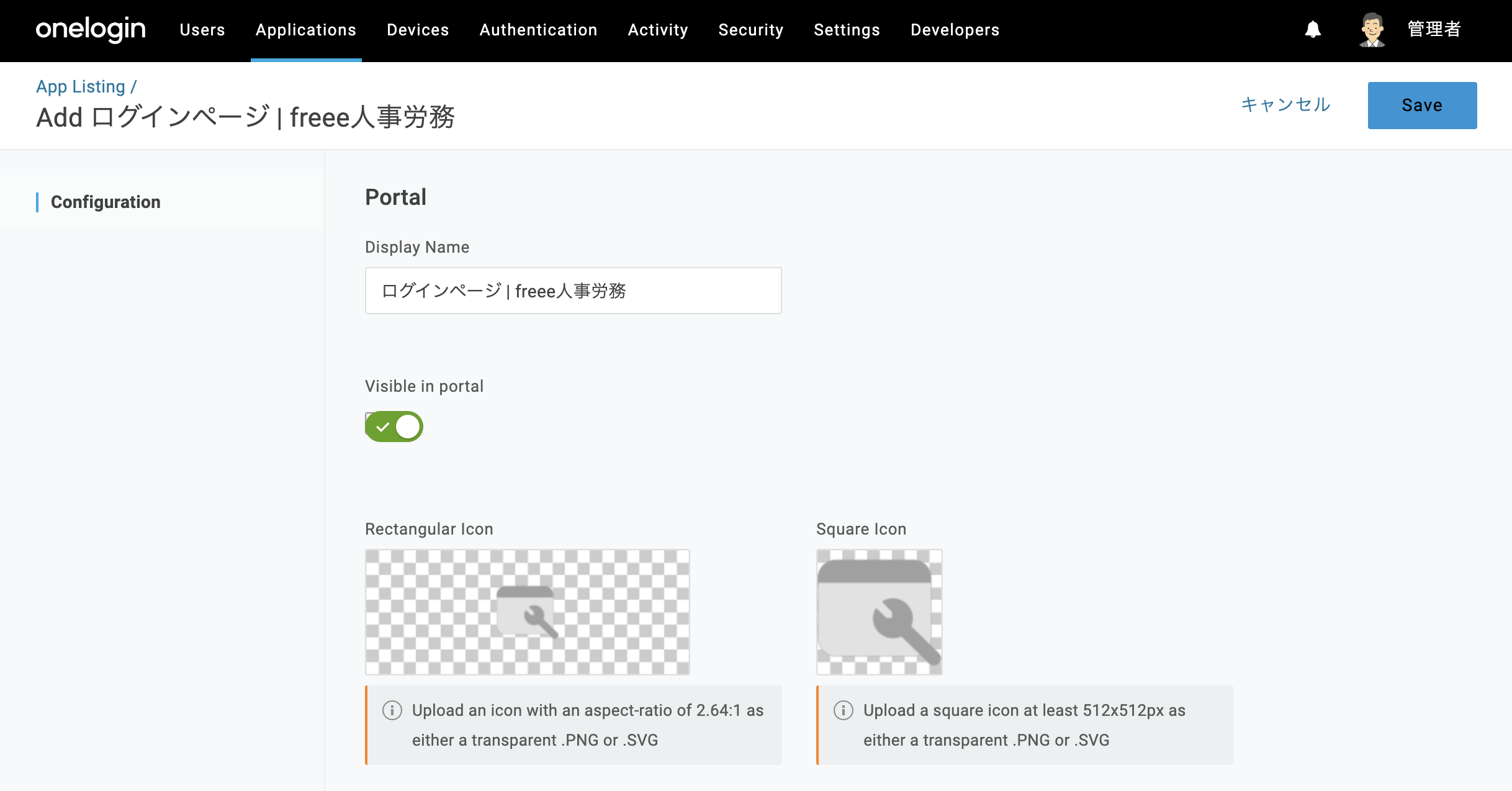Go back via App Listing breadcrumb
The image size is (1512, 791).
click(81, 87)
